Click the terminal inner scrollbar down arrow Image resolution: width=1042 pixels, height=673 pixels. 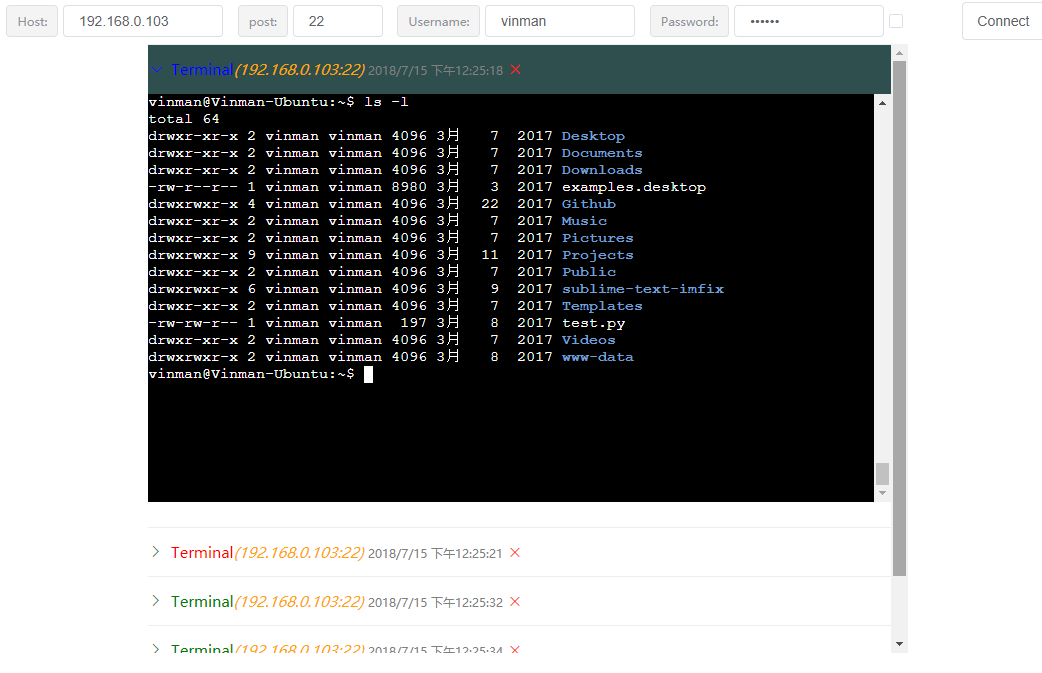tap(883, 493)
